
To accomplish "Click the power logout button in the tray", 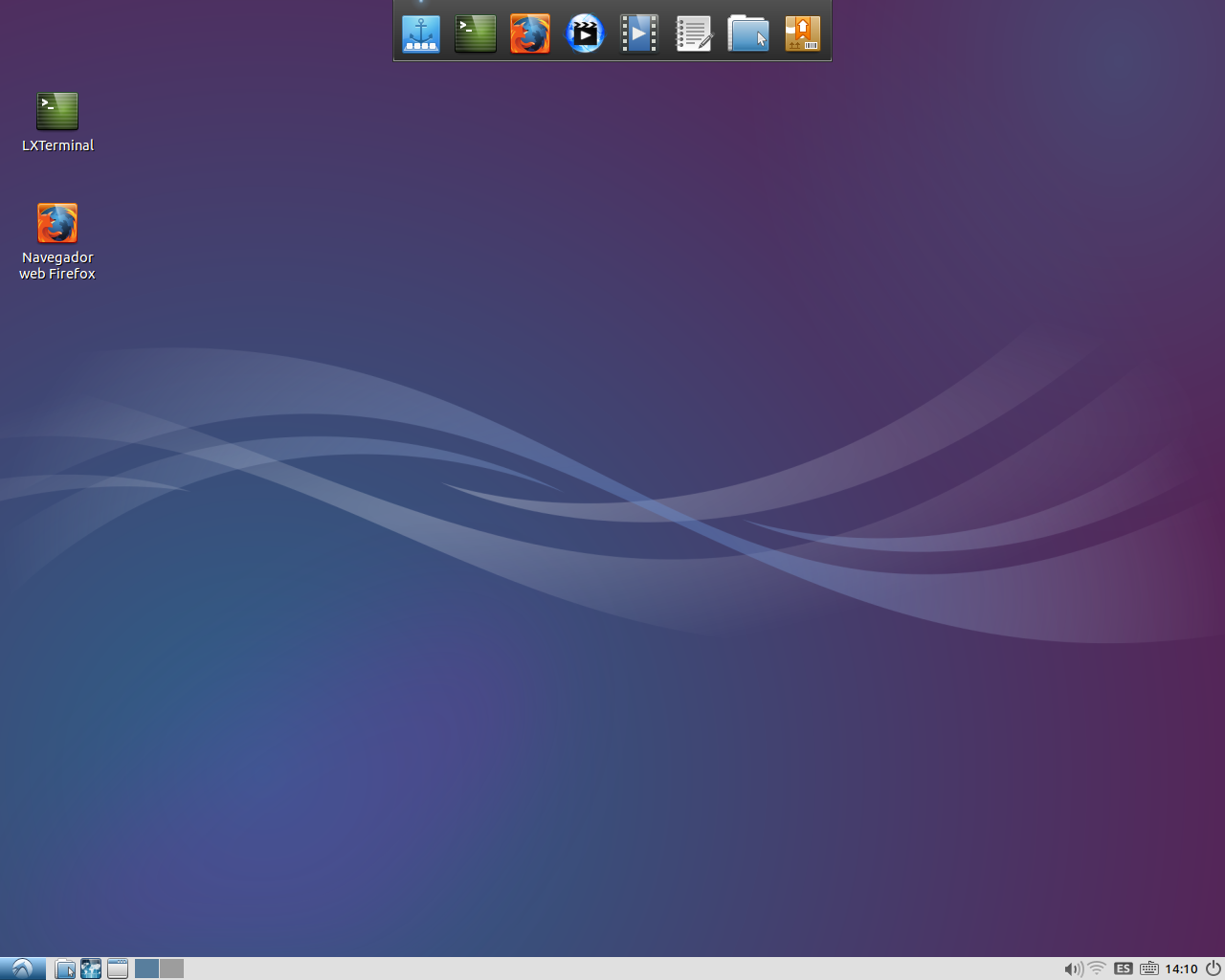I will coord(1214,969).
